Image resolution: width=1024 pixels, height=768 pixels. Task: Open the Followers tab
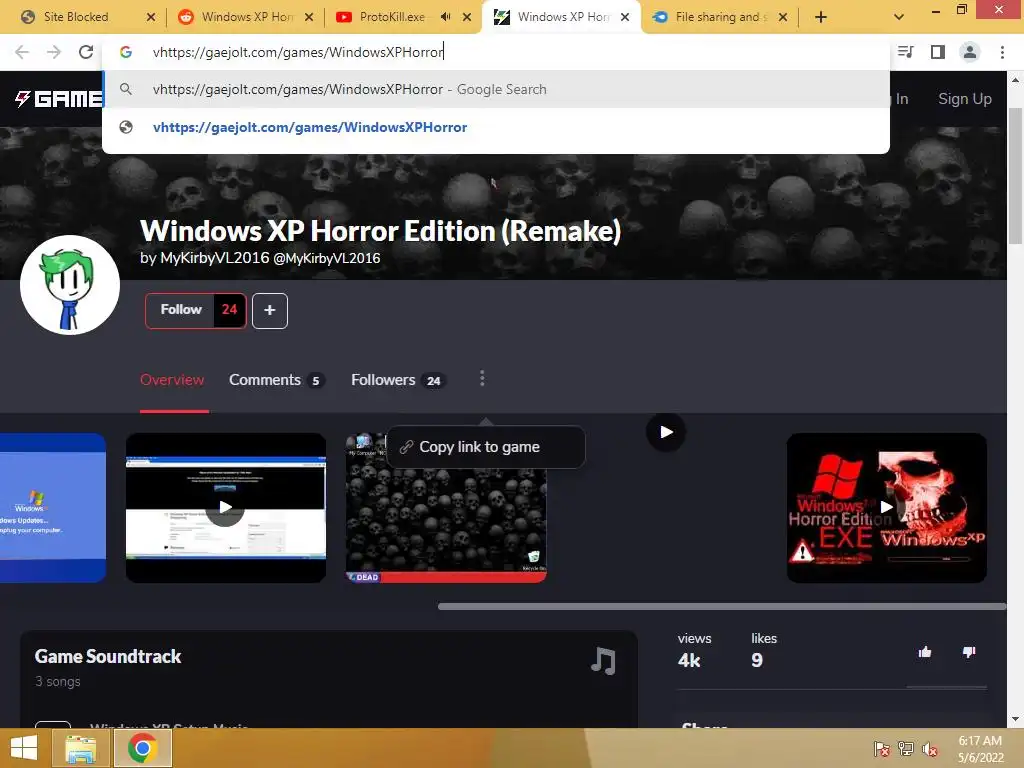coord(398,380)
